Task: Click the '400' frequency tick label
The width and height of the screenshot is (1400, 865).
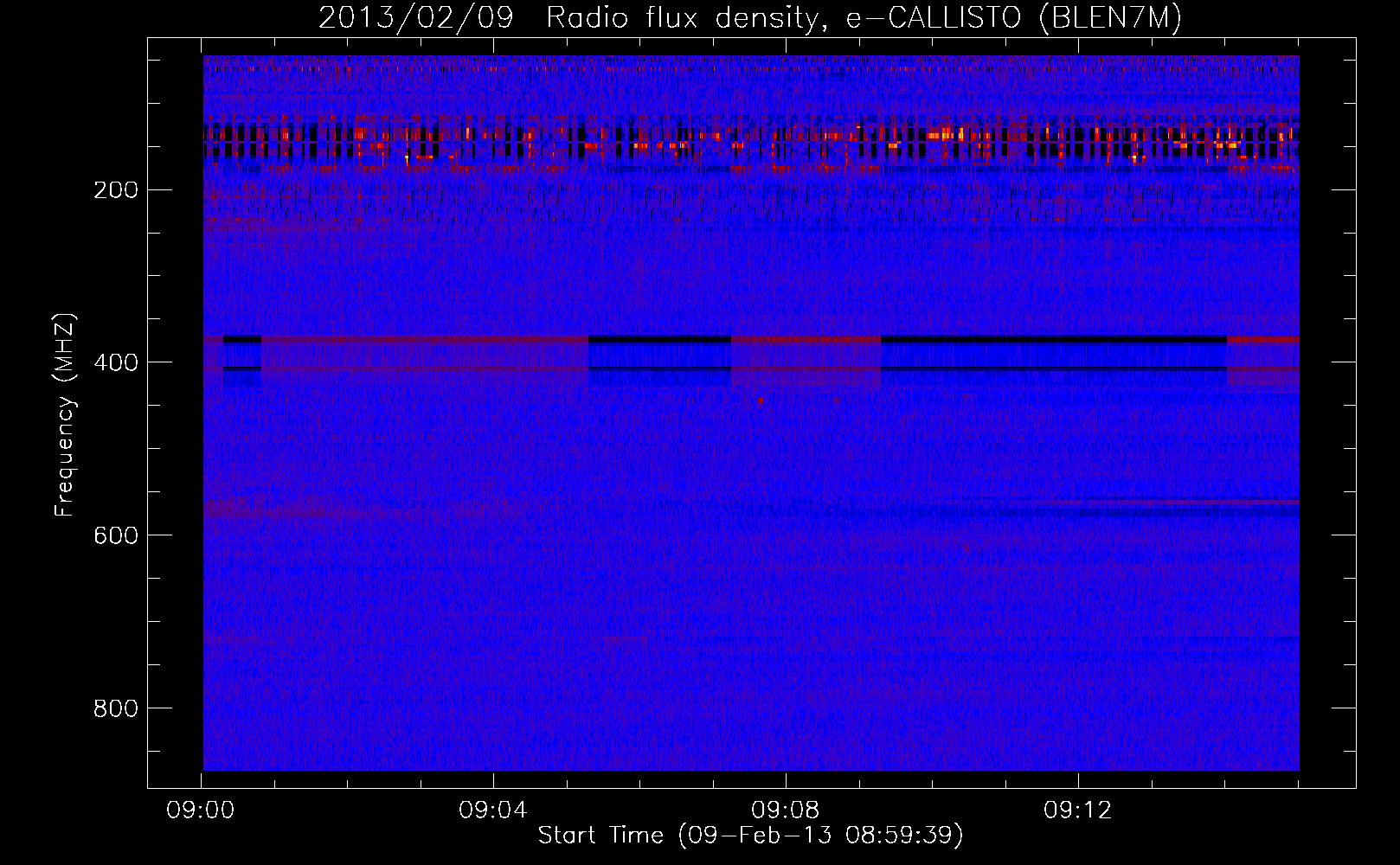Action: click(x=116, y=362)
